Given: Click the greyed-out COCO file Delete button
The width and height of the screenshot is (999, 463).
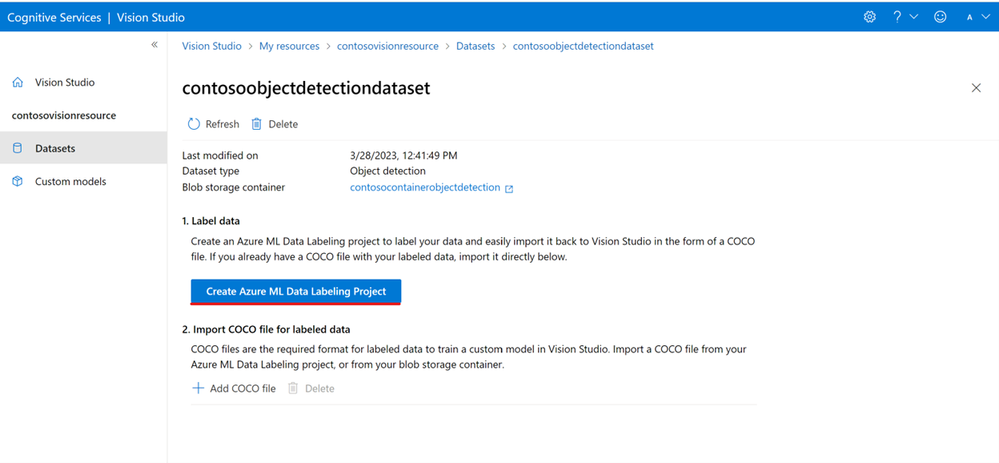Looking at the screenshot, I should pos(311,388).
